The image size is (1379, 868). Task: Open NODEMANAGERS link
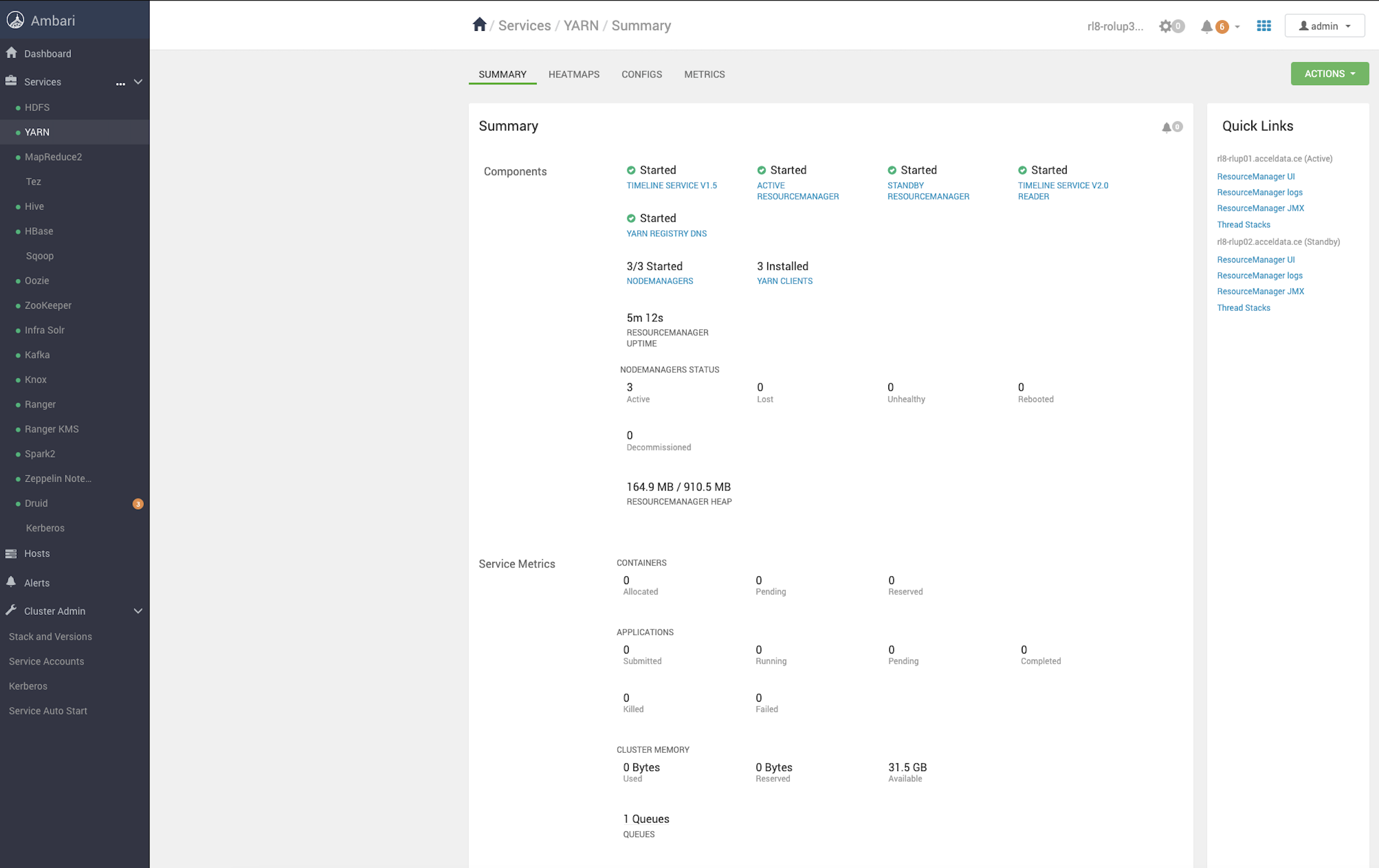point(660,281)
